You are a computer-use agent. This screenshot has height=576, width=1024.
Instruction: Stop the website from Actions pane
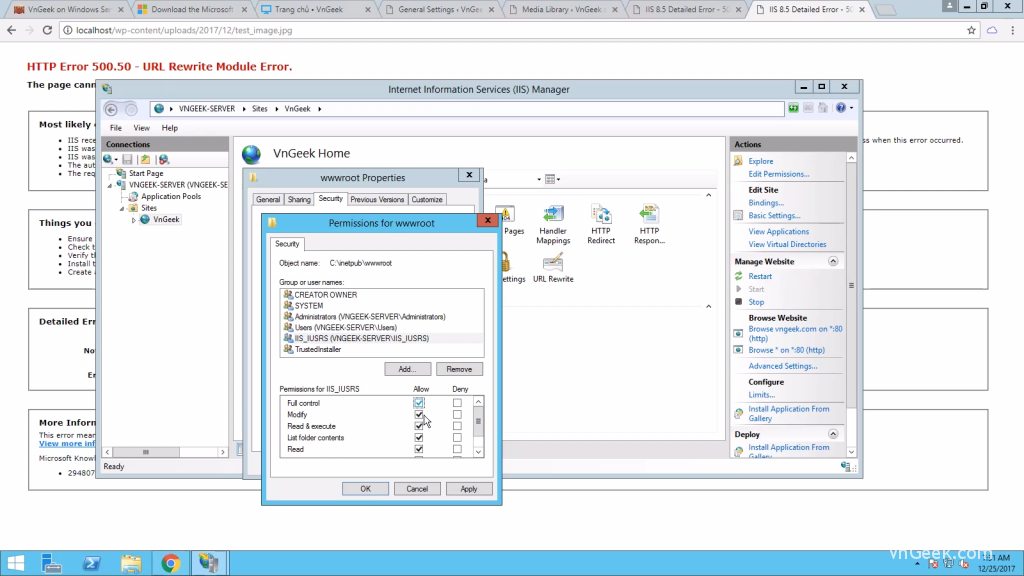(756, 302)
